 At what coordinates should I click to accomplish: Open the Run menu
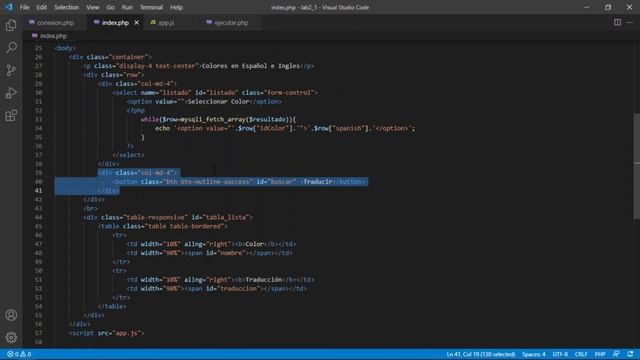click(127, 7)
